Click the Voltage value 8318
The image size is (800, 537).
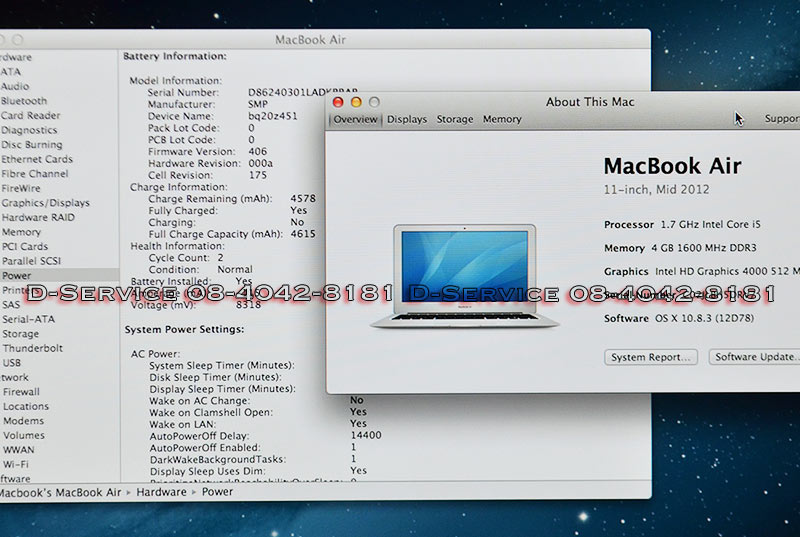[248, 304]
